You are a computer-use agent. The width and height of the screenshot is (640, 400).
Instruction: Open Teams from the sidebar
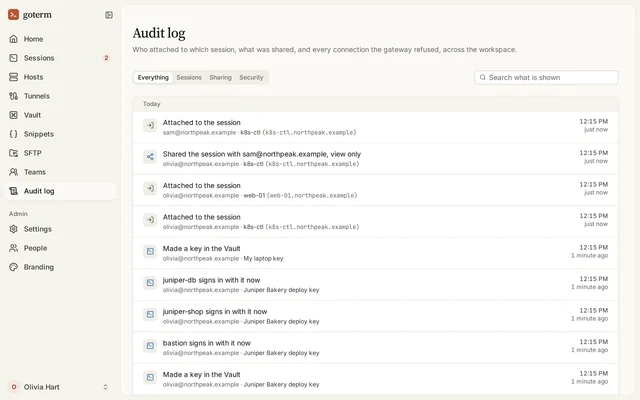pyautogui.click(x=35, y=172)
